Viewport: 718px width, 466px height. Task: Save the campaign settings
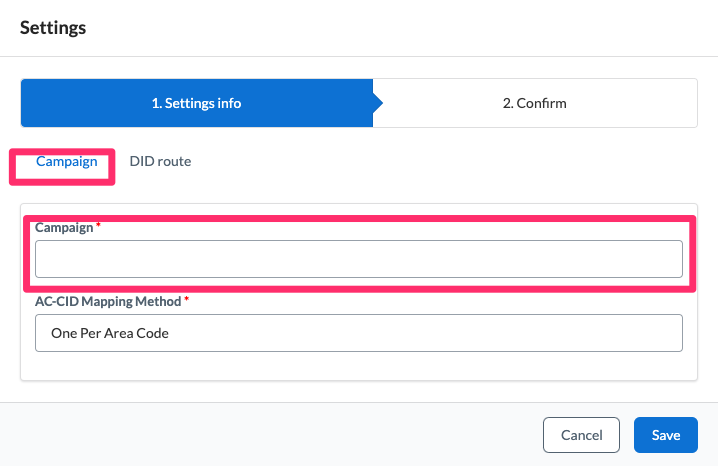pos(666,435)
